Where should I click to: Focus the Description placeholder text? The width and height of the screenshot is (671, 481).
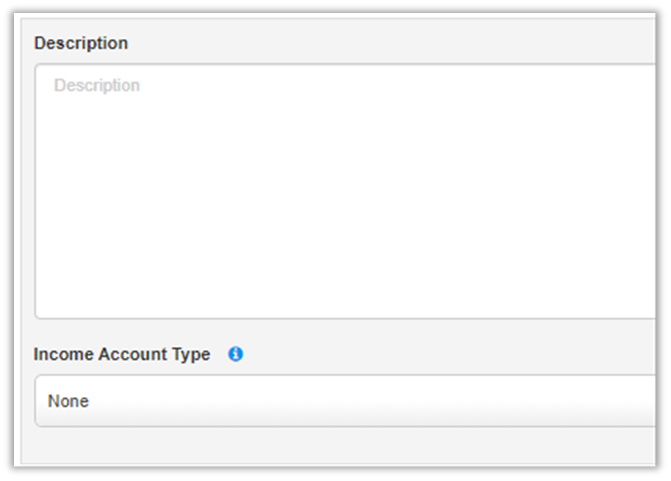[x=97, y=86]
